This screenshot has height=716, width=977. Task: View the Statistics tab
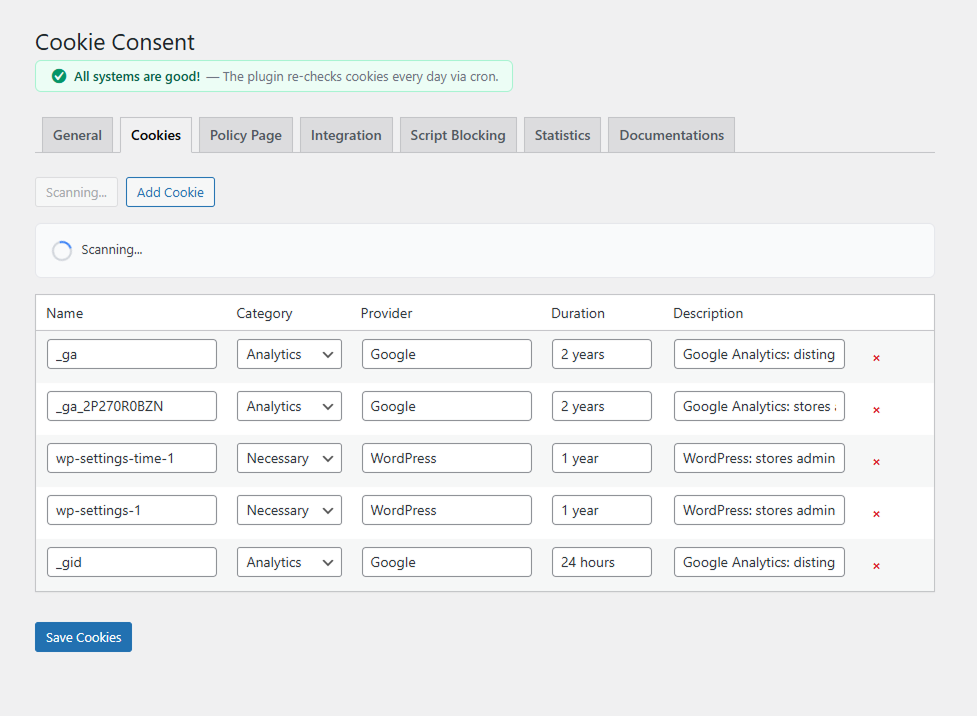[x=562, y=134]
